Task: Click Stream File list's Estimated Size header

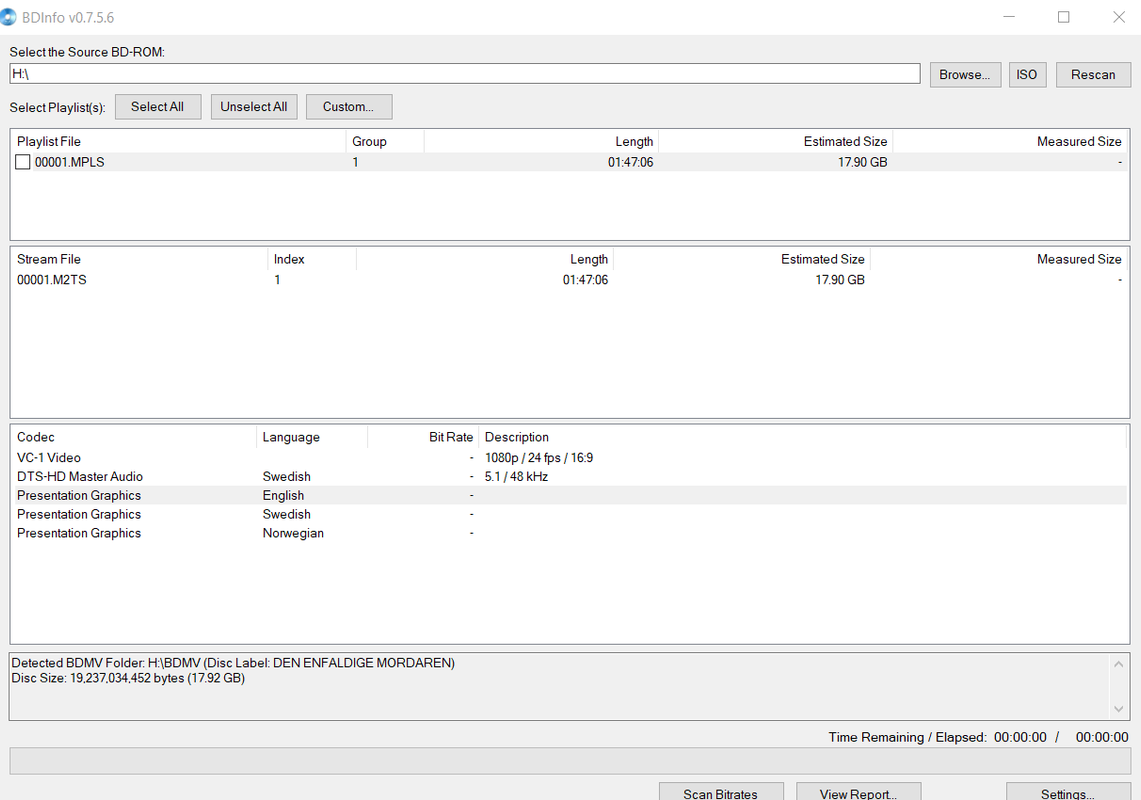Action: [742, 259]
